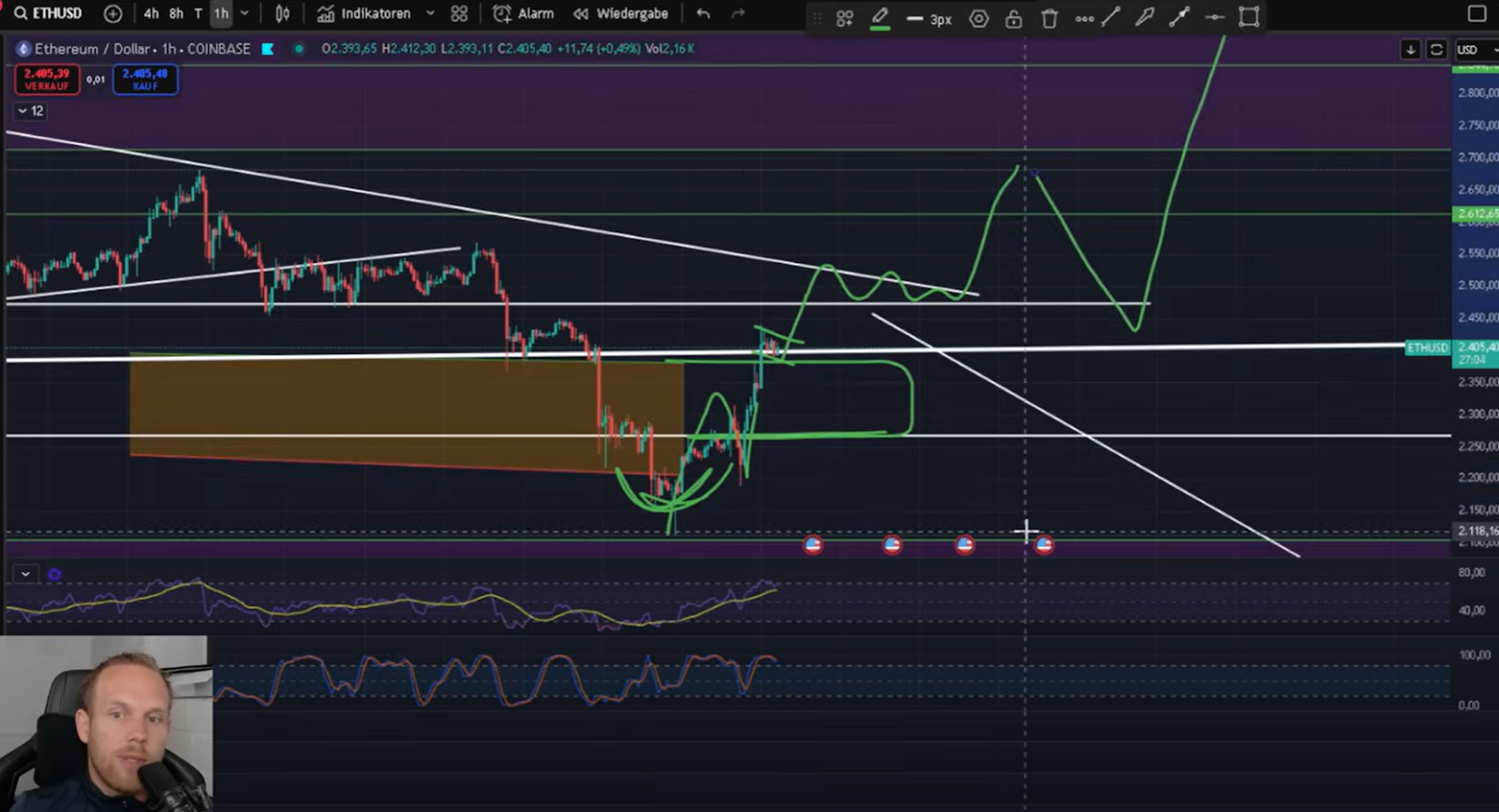Switch to the 4h timeframe
The image size is (1499, 812).
151,14
